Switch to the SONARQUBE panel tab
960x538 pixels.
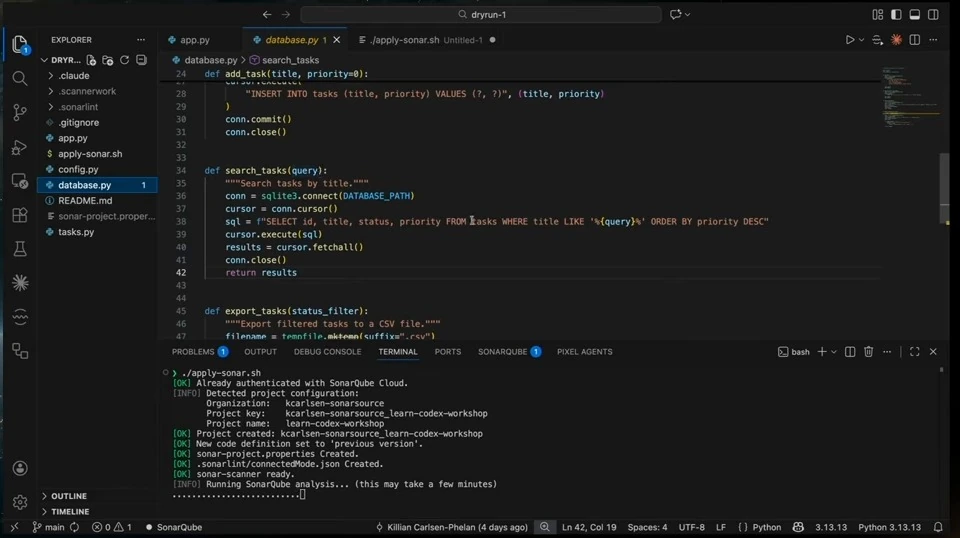pyautogui.click(x=509, y=352)
